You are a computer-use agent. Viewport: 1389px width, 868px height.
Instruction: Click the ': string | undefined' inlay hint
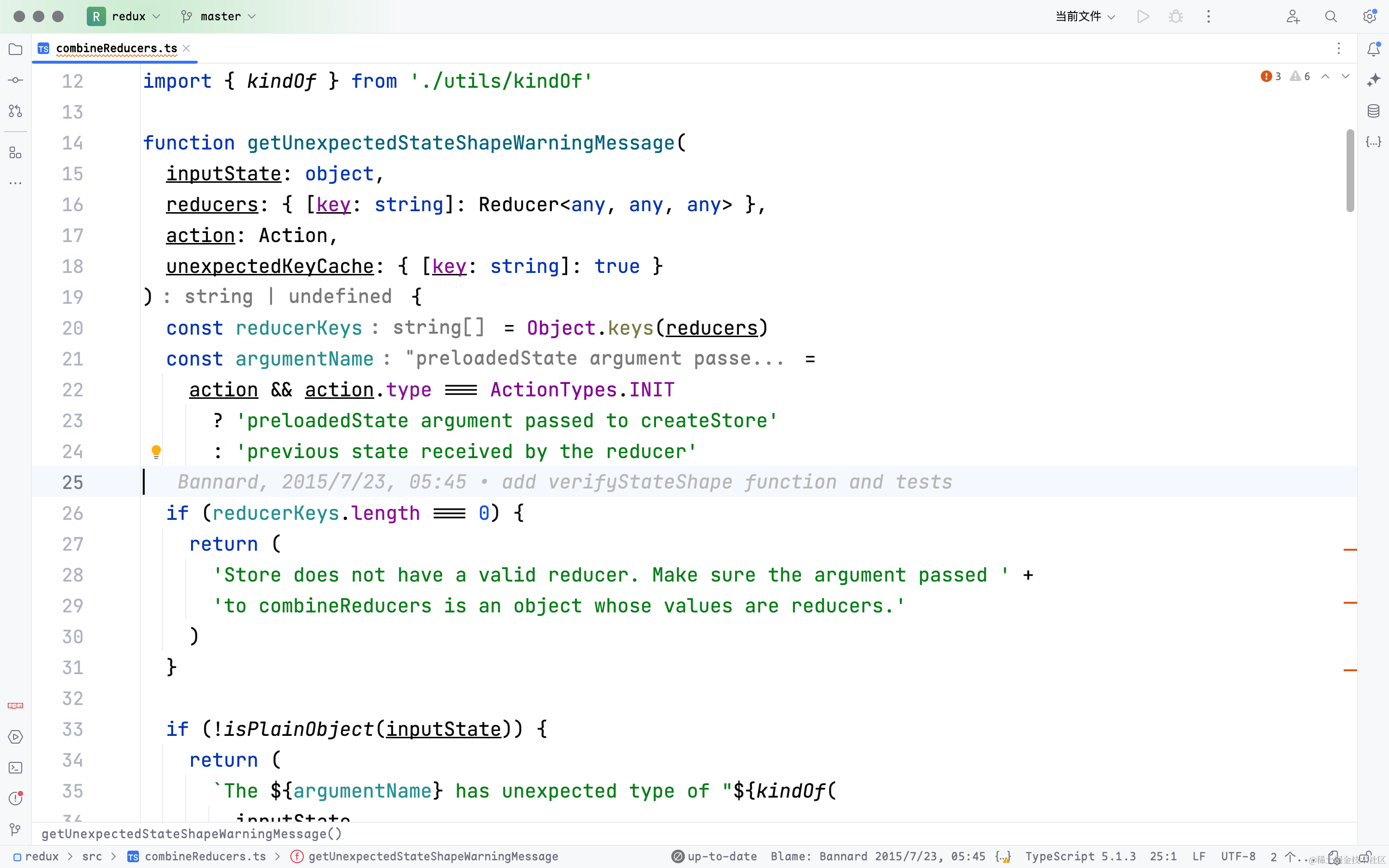coord(278,297)
